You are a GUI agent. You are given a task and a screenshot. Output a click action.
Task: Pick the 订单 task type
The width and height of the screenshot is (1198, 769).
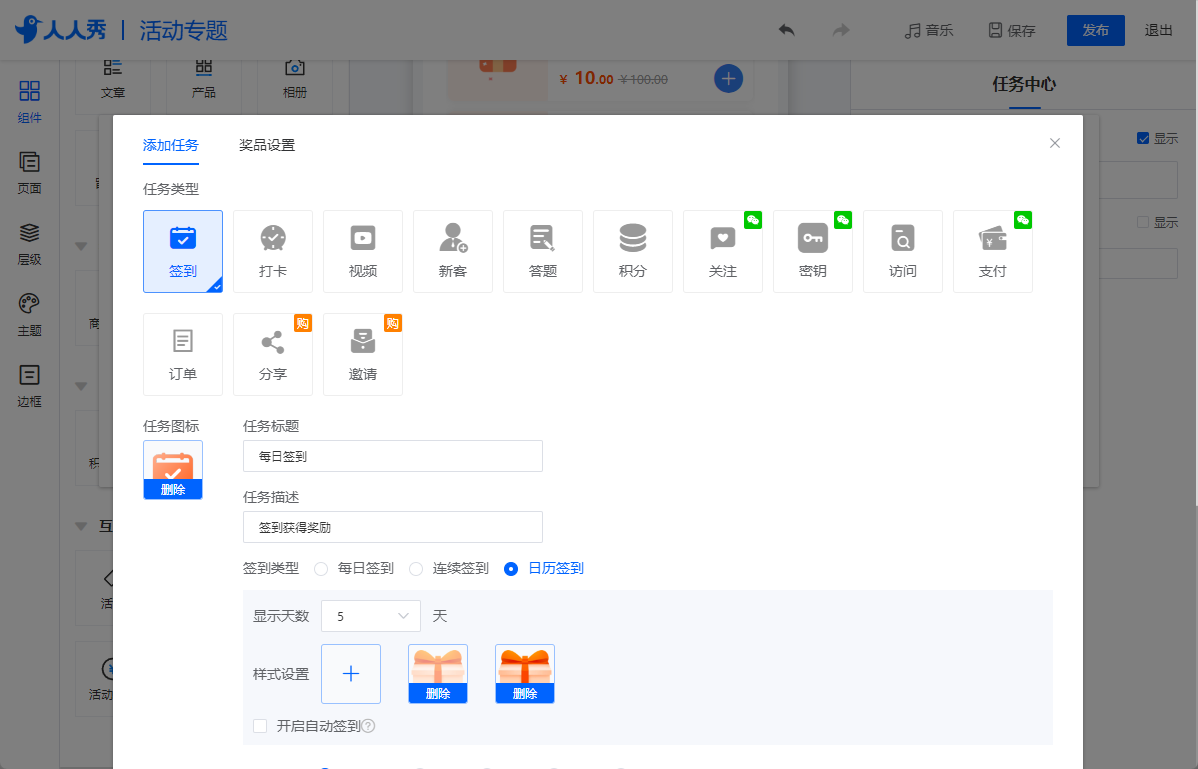(183, 354)
